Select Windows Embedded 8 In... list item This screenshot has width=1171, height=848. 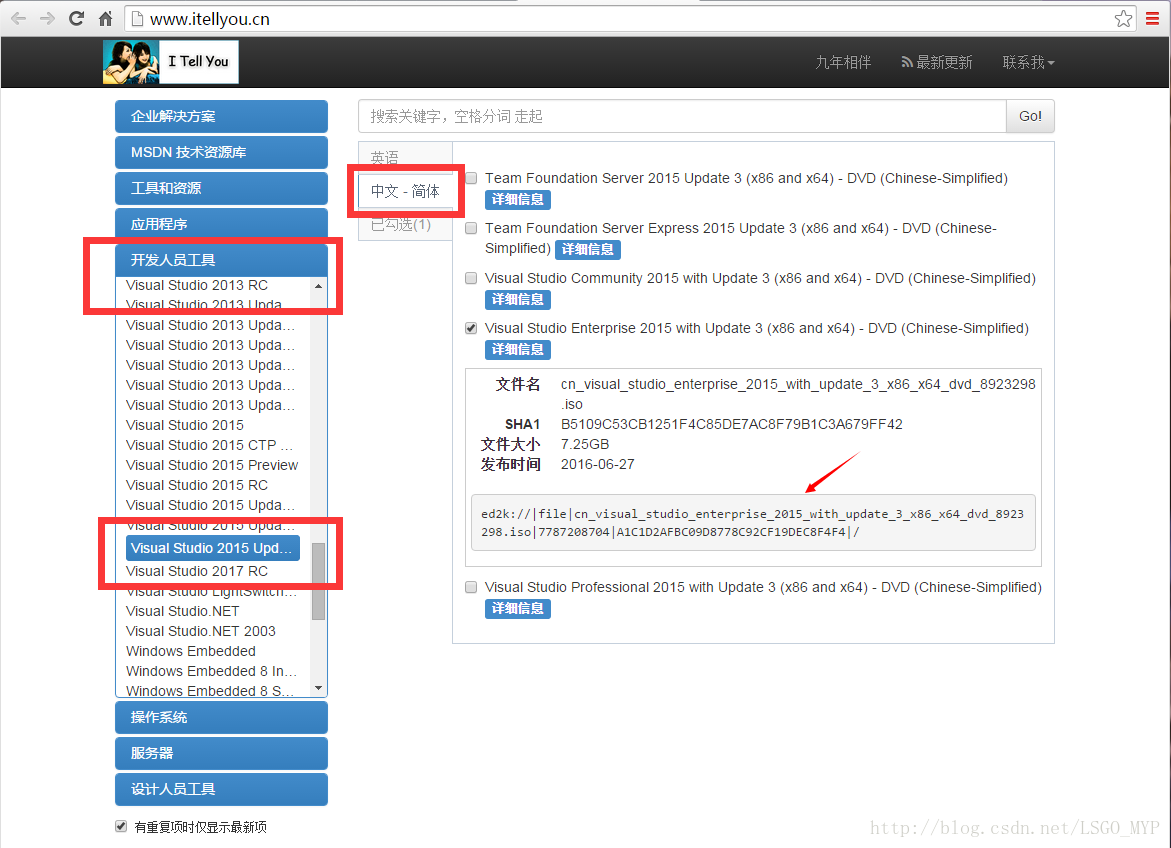coord(211,672)
